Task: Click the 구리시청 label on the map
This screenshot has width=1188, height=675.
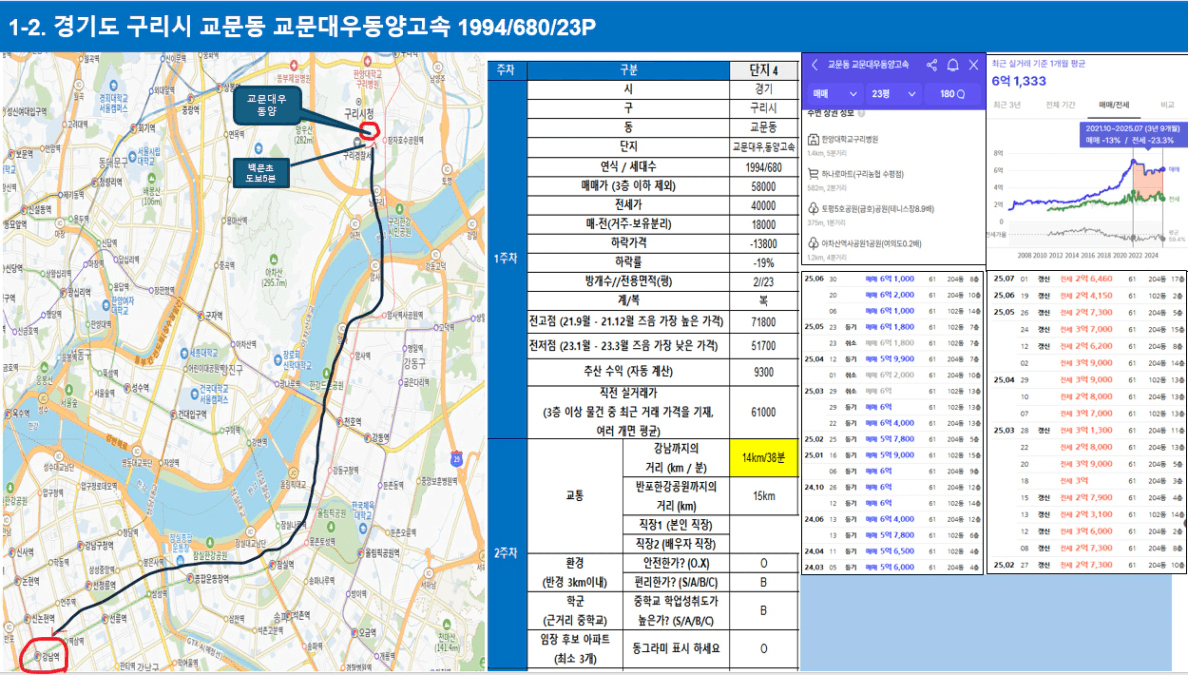Action: [x=361, y=113]
